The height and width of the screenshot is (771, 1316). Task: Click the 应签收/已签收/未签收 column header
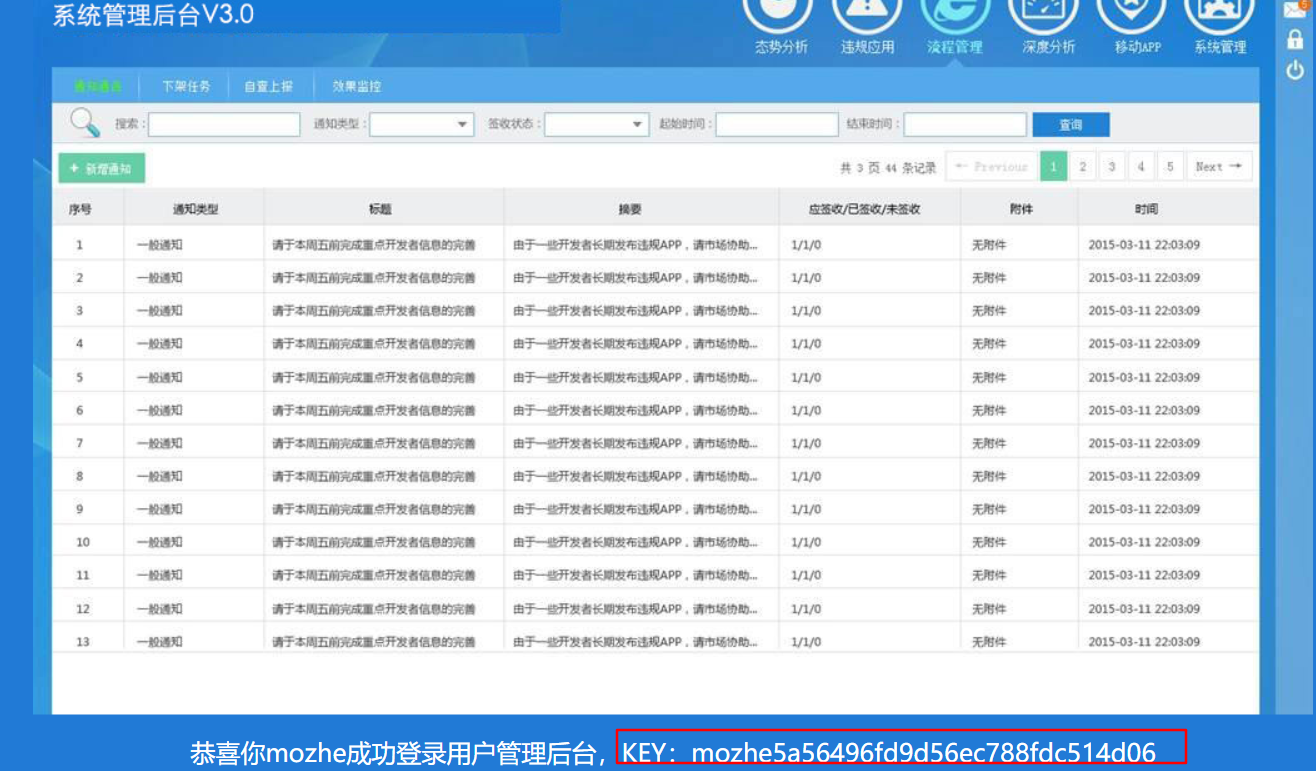click(864, 210)
